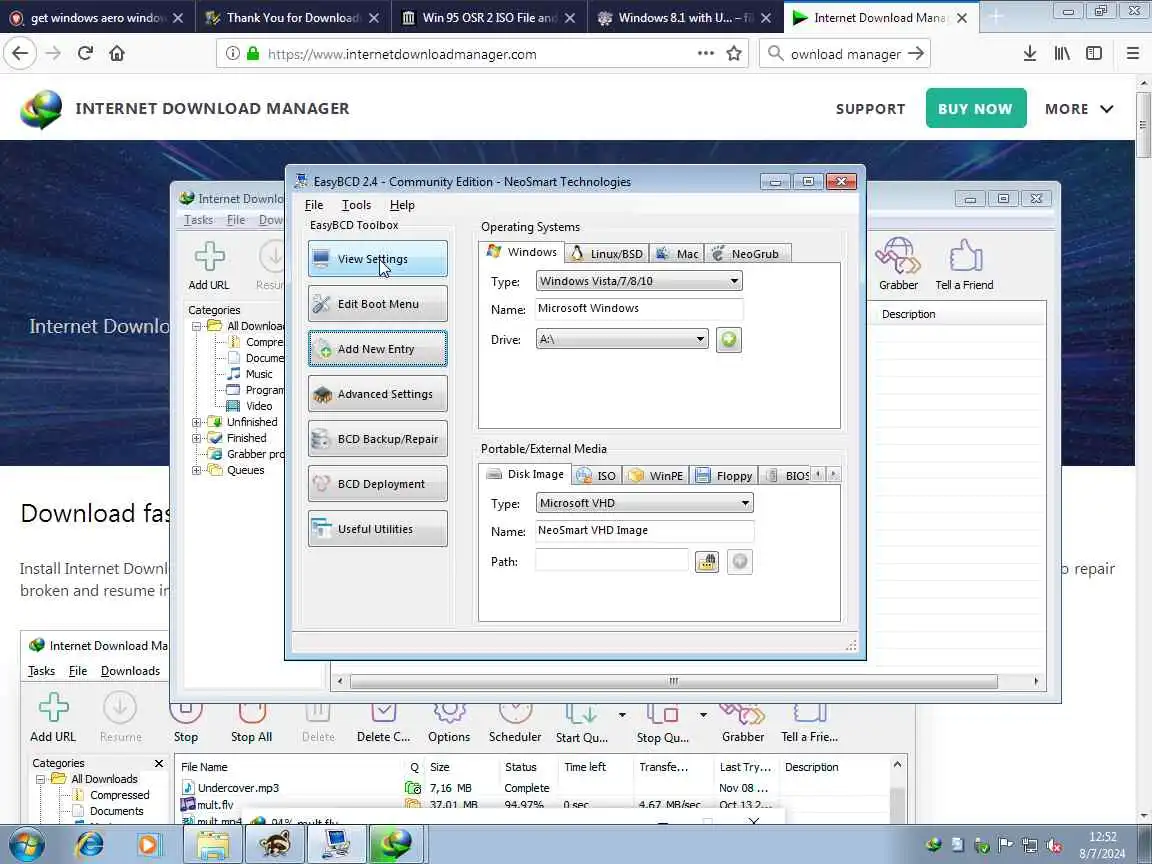Open Firefox downloads panel

point(1030,53)
